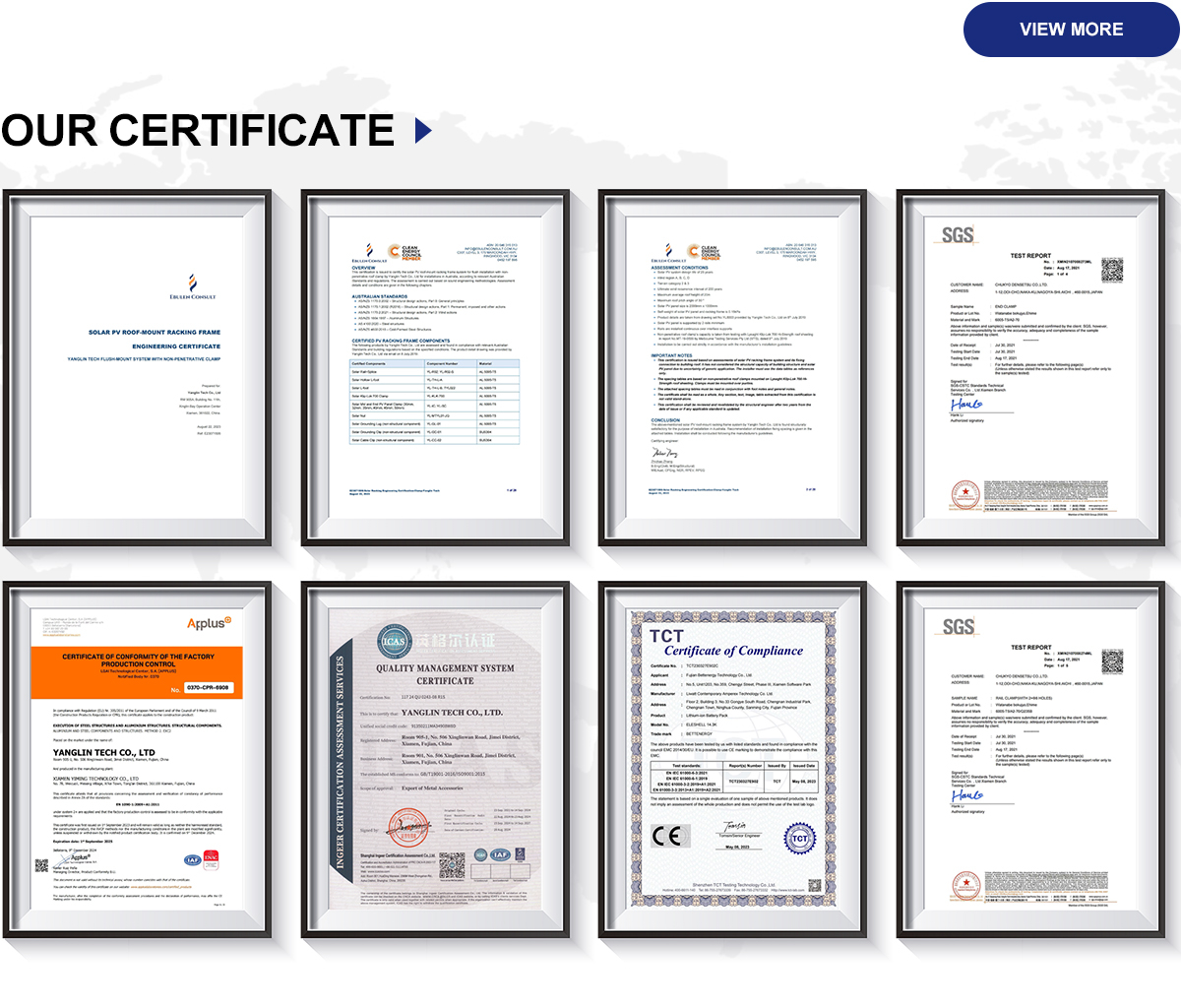Click the SGS logo on Rail Clamp report
1181x1008 pixels.
pyautogui.click(x=958, y=627)
